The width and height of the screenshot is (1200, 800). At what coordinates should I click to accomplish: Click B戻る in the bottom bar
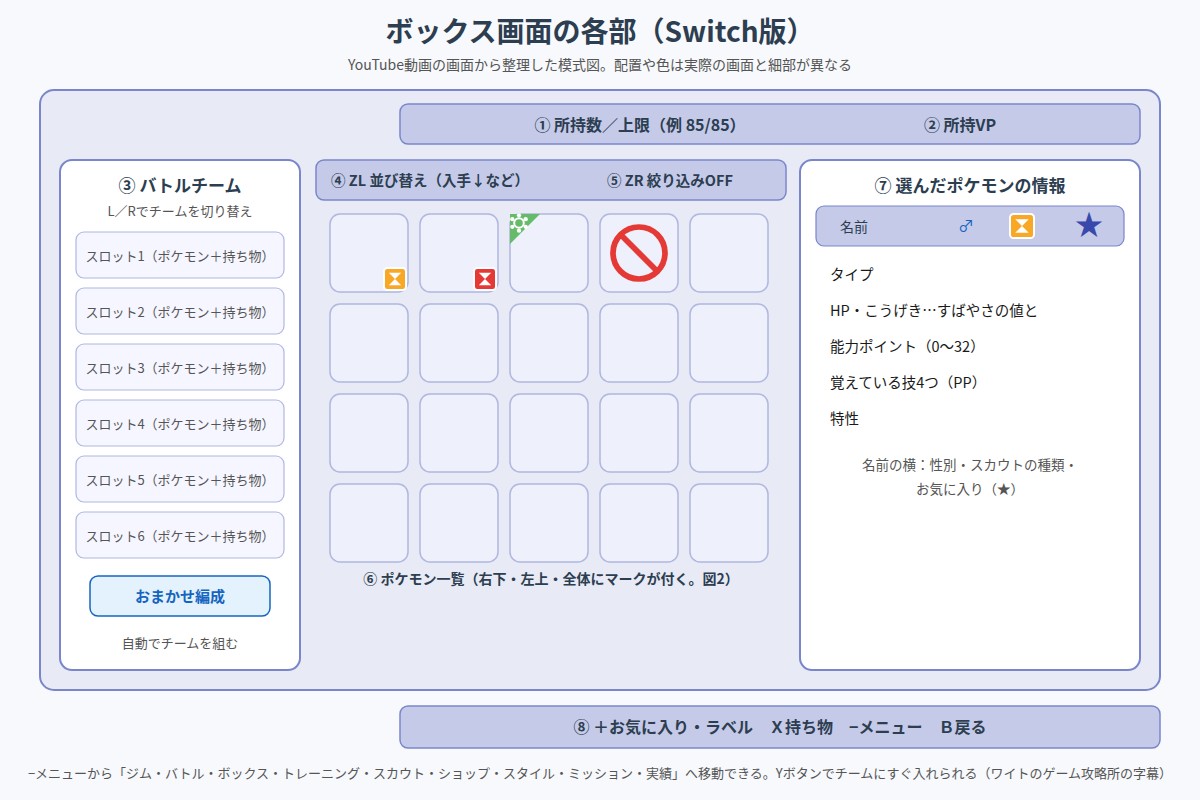tap(963, 727)
